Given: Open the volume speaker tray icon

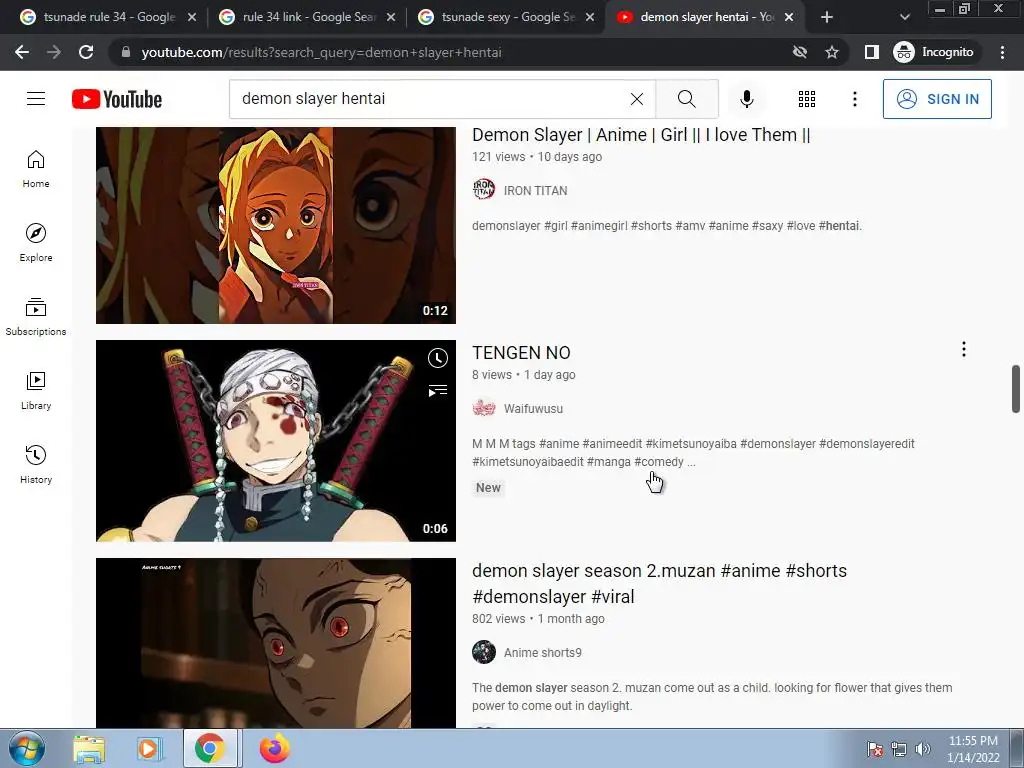Looking at the screenshot, I should click(x=922, y=749).
